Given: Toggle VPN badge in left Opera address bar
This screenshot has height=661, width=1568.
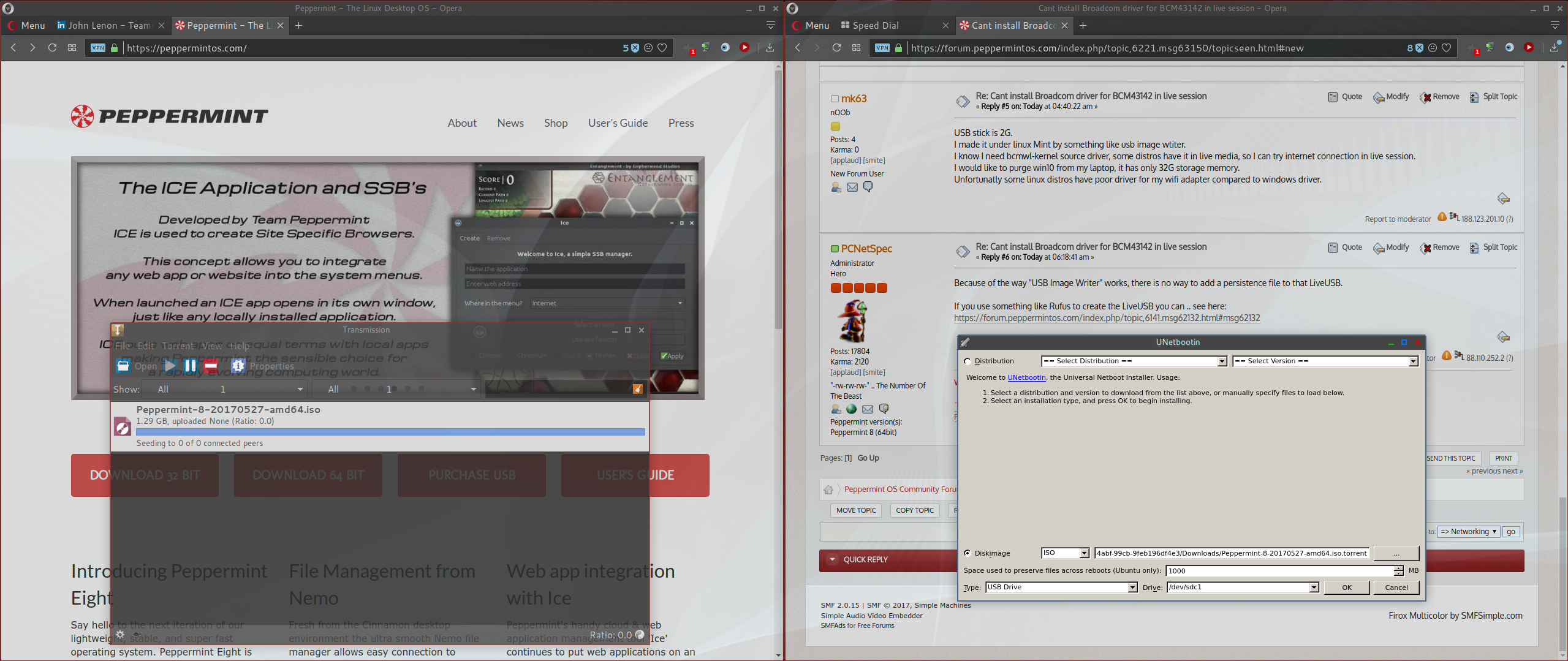Looking at the screenshot, I should point(98,48).
